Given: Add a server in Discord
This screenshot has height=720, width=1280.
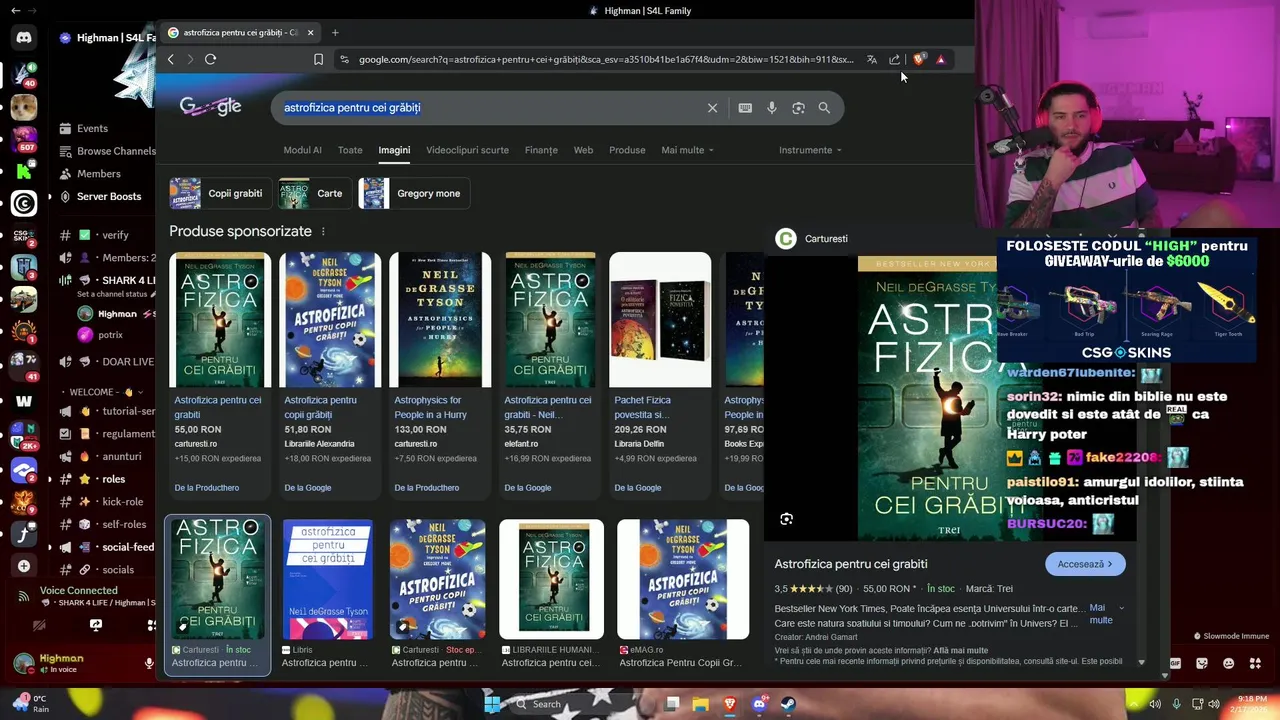Looking at the screenshot, I should (24, 566).
